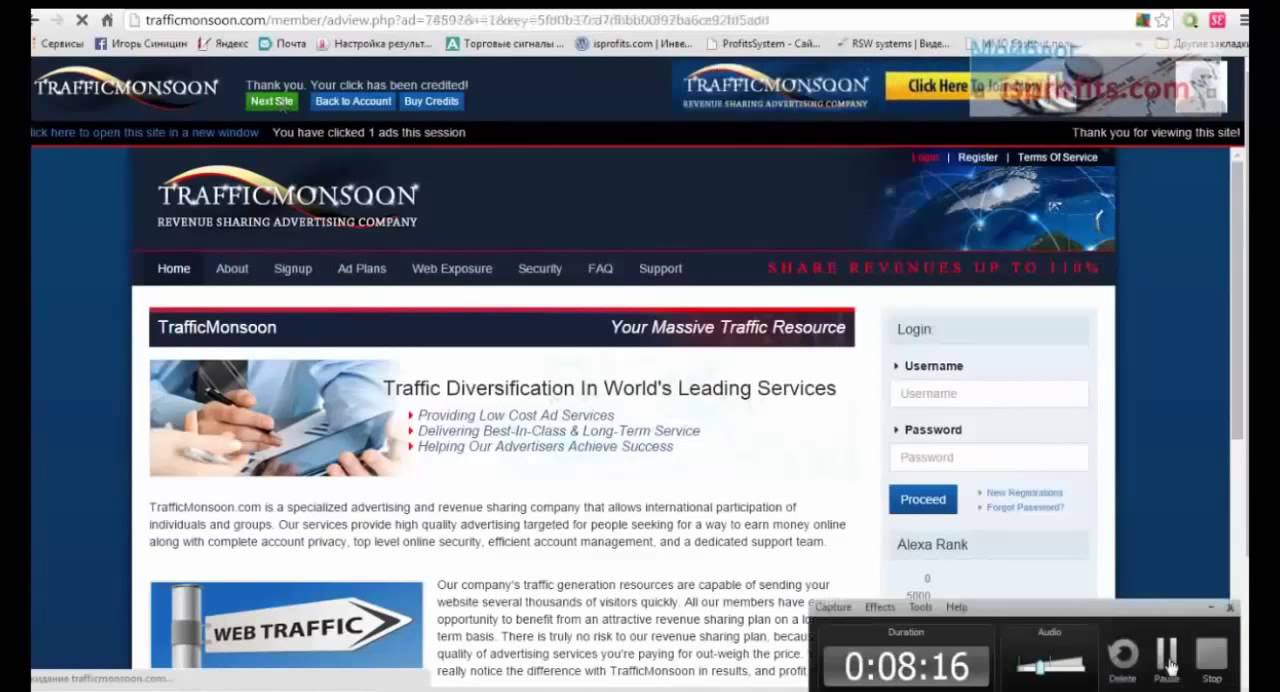Click the Web Traffic sign image
Viewport: 1280px width, 692px height.
[286, 625]
